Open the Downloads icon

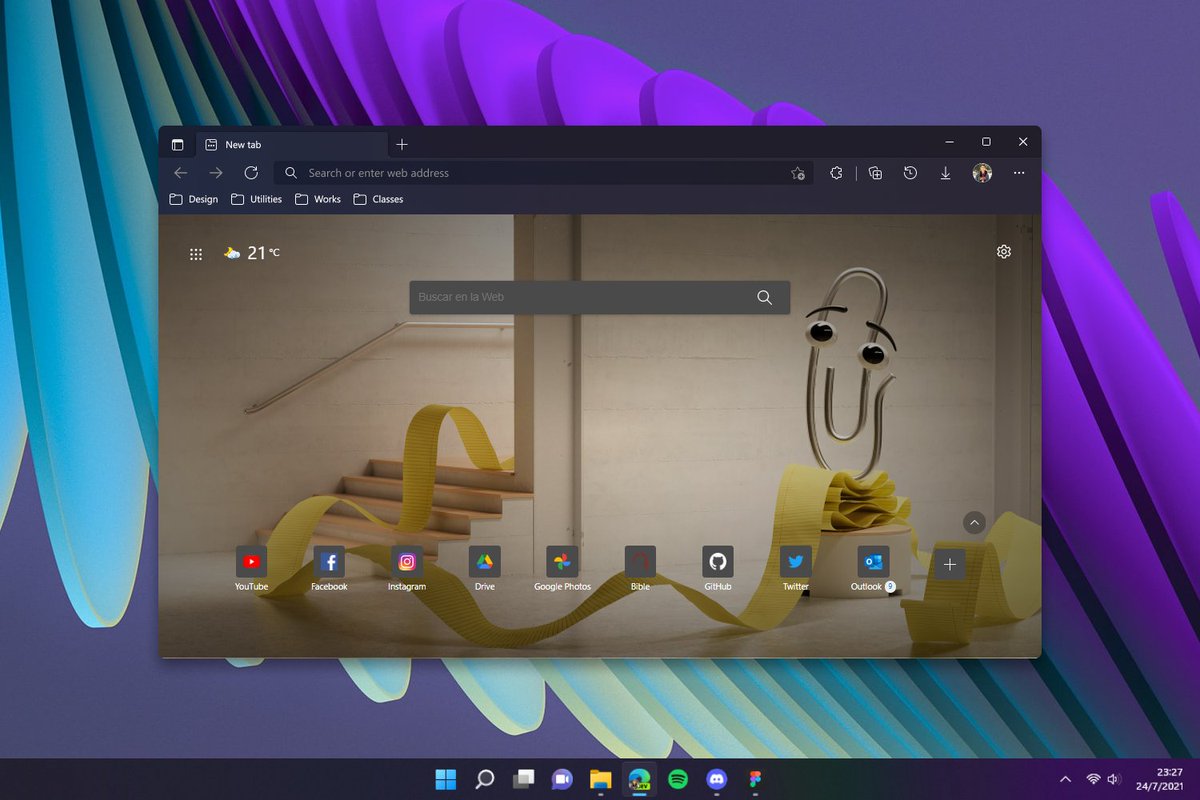point(945,172)
